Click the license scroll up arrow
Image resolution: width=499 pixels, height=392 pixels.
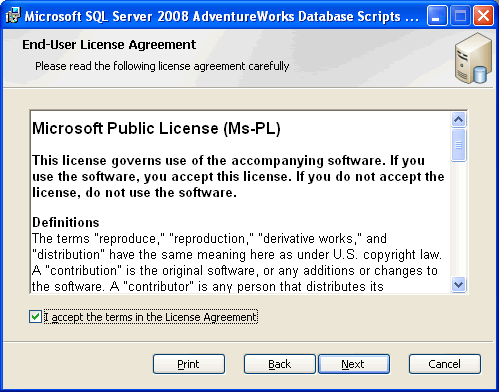(459, 119)
